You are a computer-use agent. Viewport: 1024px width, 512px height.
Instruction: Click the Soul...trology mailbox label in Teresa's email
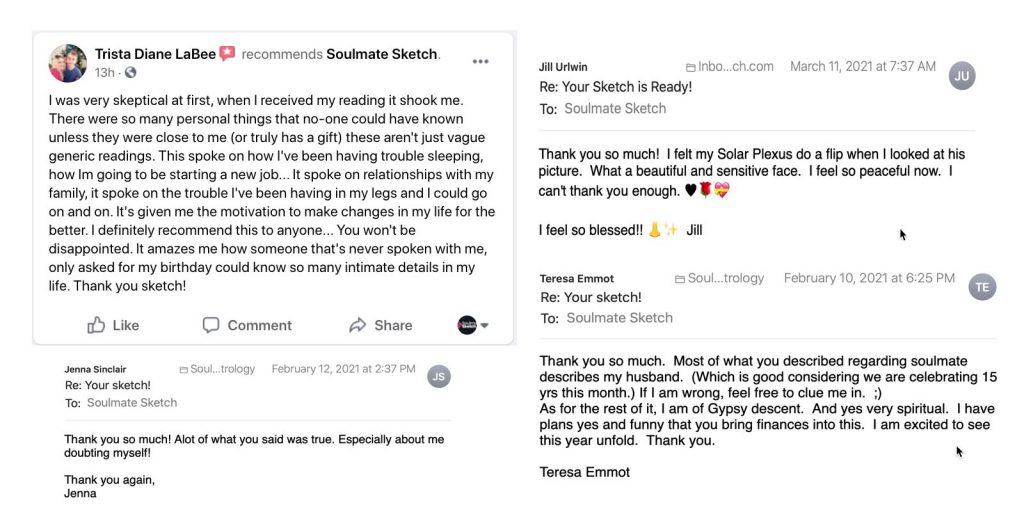[726, 278]
